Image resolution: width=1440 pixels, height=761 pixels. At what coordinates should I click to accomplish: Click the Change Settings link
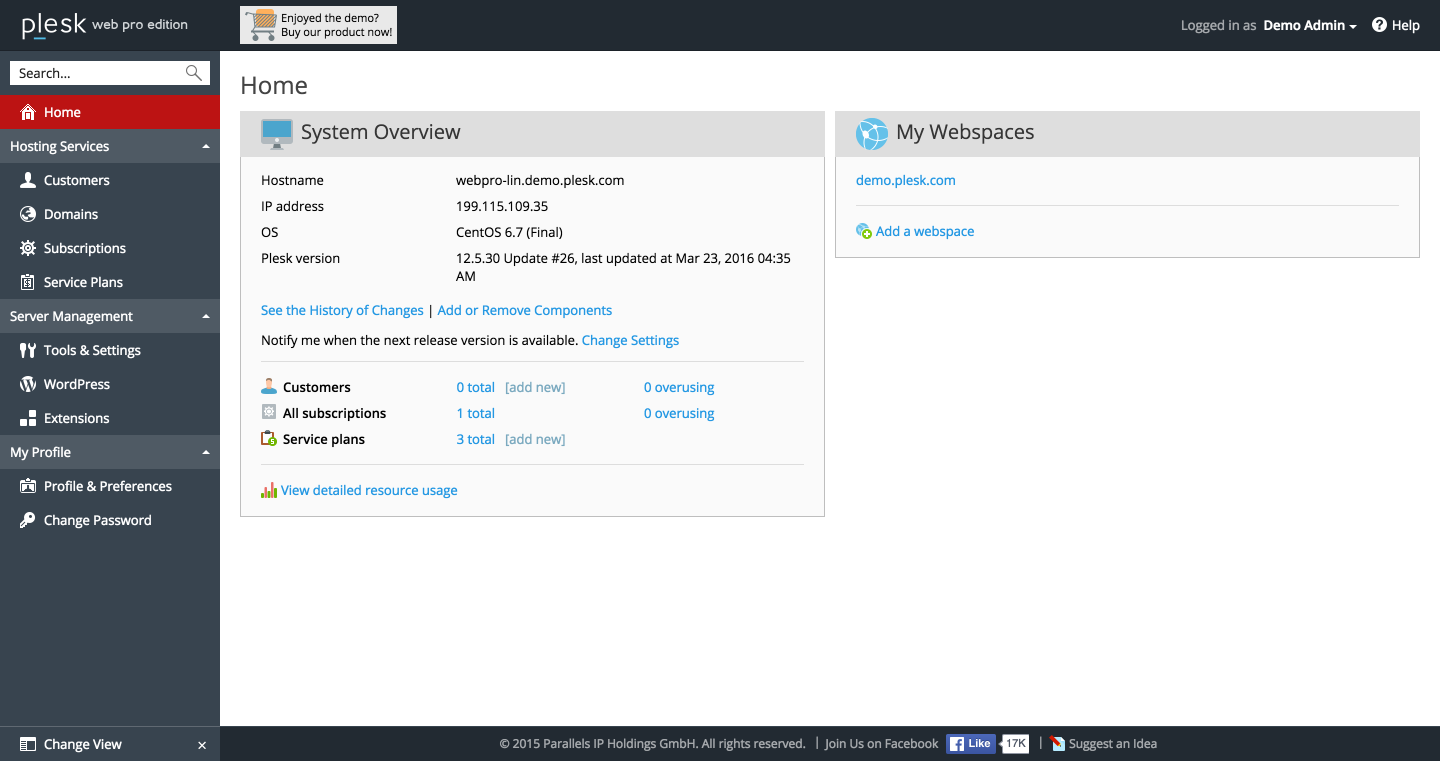click(x=630, y=340)
